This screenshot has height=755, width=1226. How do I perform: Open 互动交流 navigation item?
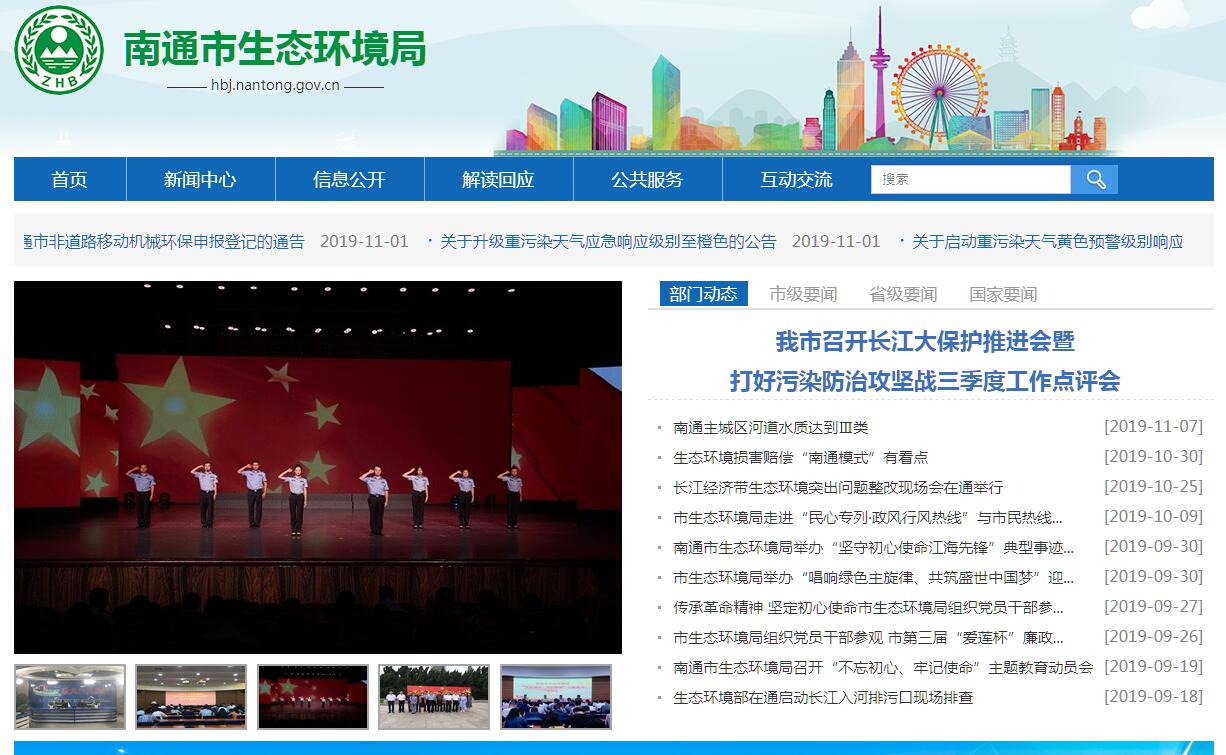coord(796,180)
